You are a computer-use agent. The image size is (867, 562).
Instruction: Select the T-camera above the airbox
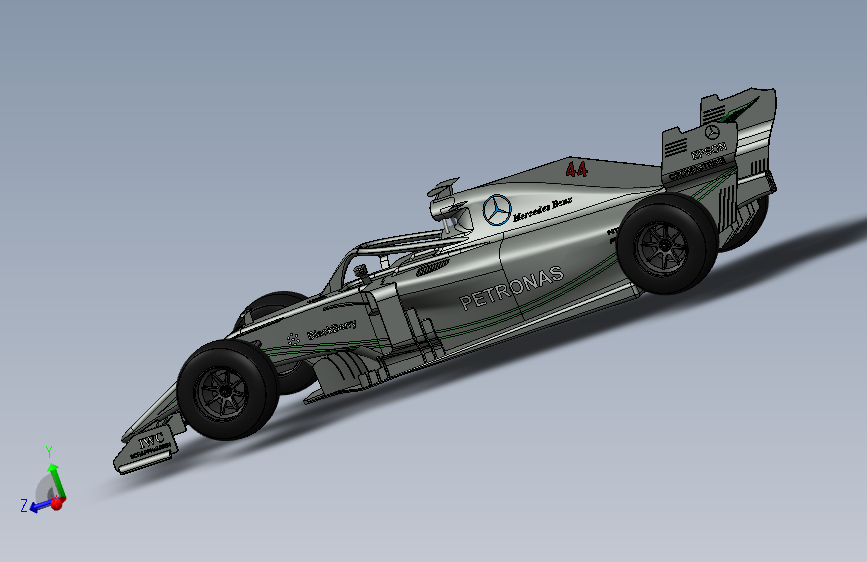click(x=443, y=189)
